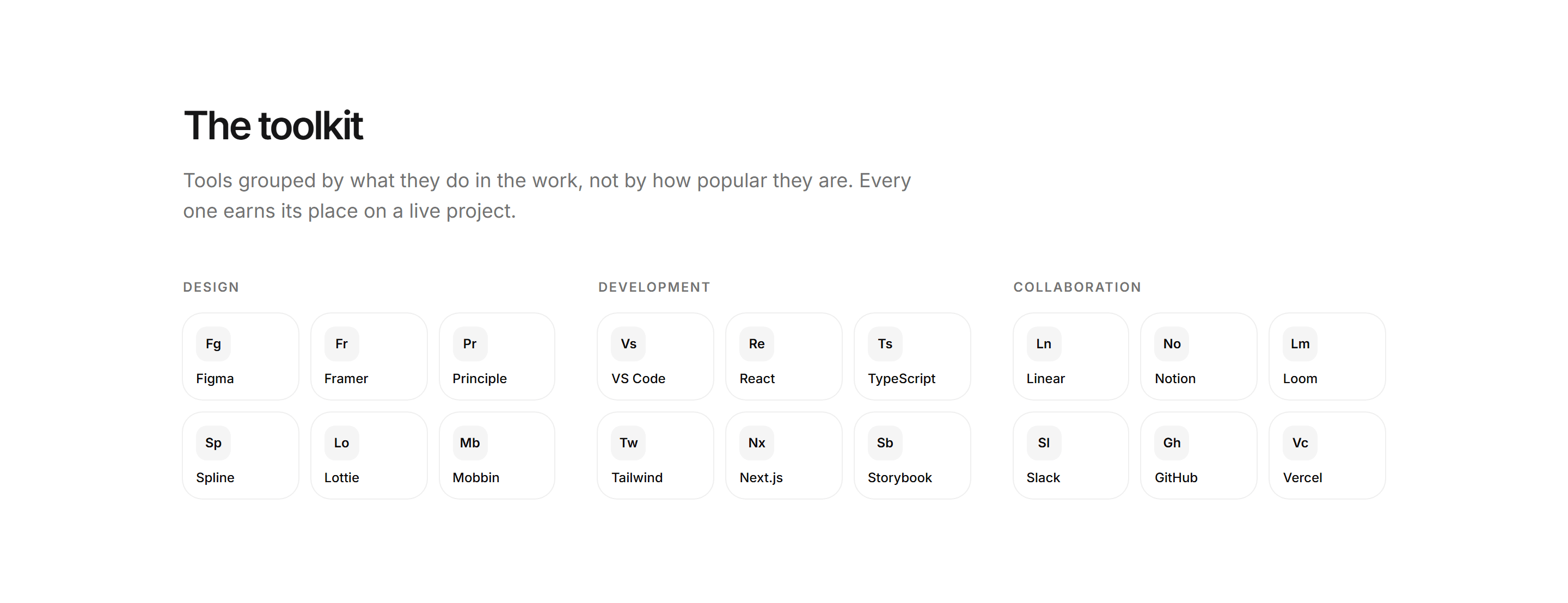Click the Sp icon badge for Spline

pyautogui.click(x=213, y=443)
